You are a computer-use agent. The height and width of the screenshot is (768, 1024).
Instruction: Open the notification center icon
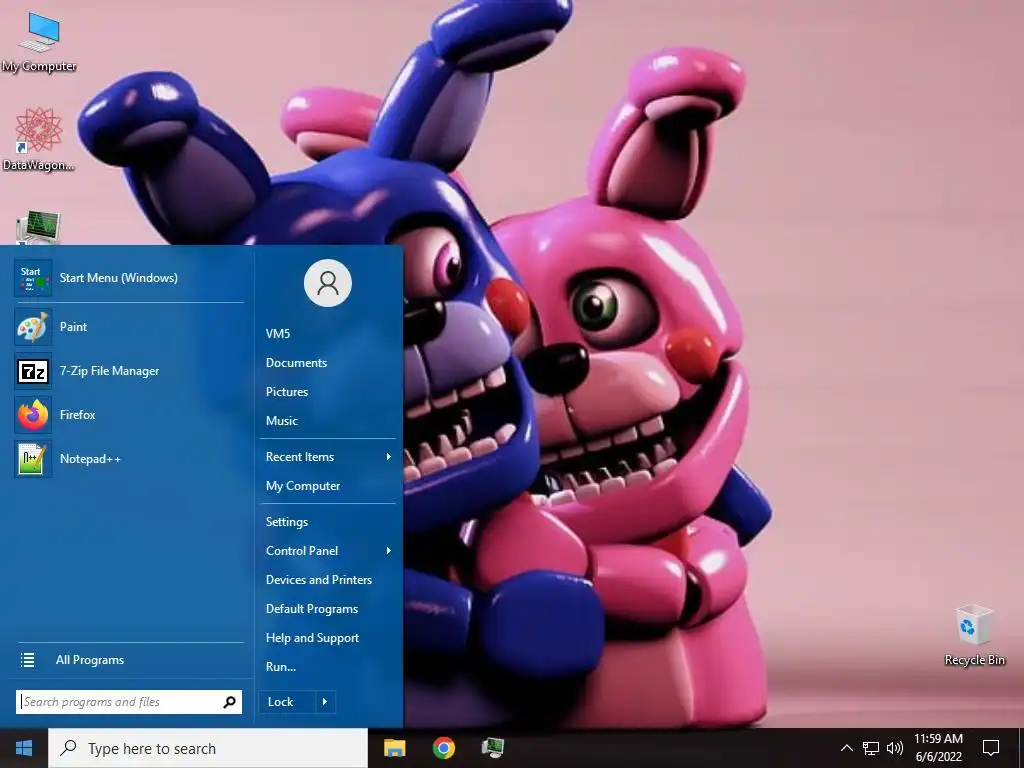[x=991, y=748]
